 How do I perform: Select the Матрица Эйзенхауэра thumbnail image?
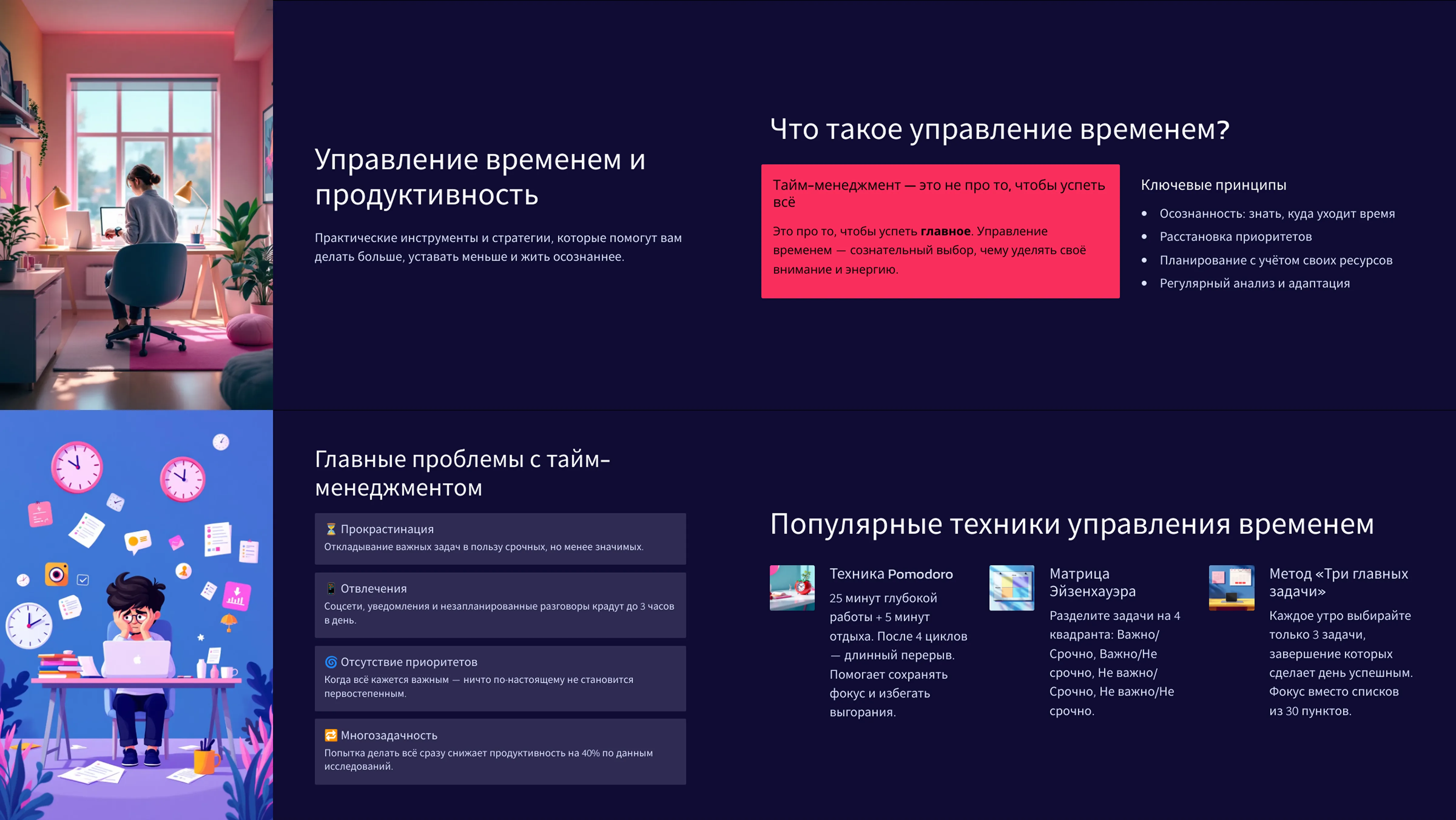(x=1011, y=588)
